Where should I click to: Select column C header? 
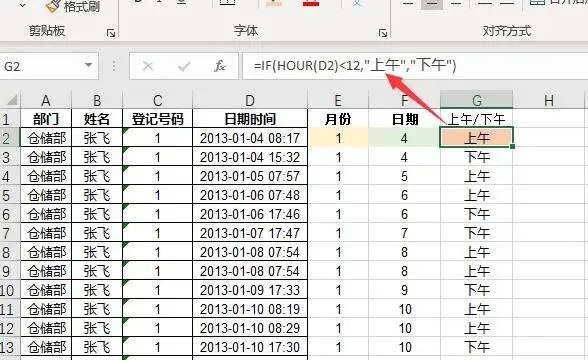pyautogui.click(x=158, y=100)
